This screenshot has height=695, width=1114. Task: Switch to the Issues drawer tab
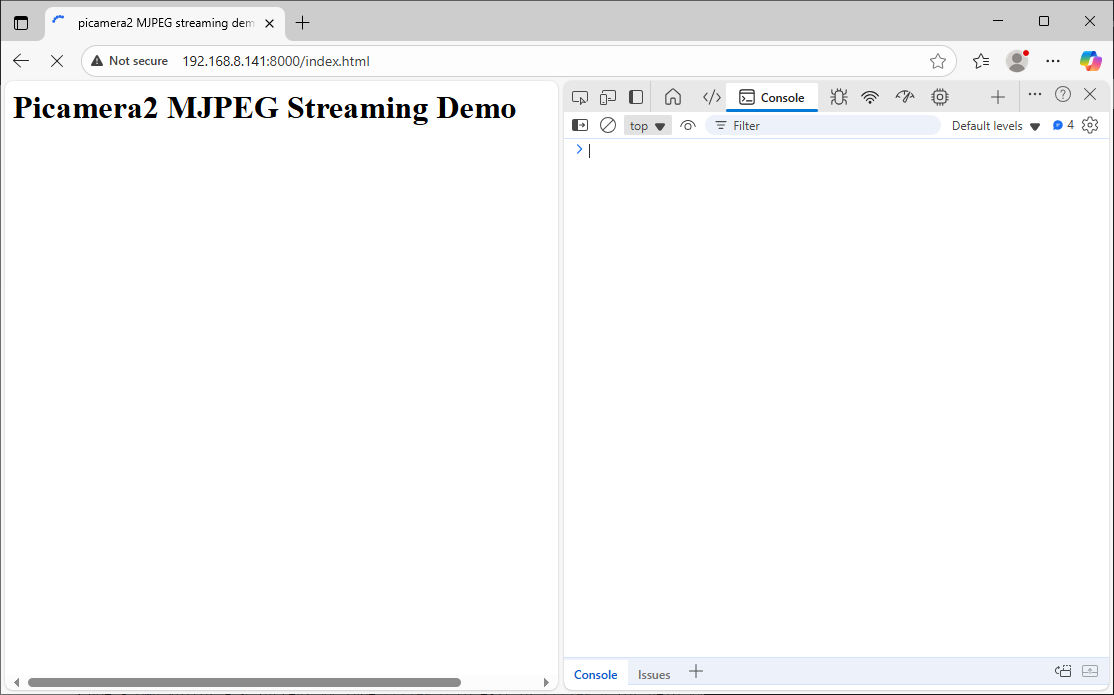pos(654,674)
